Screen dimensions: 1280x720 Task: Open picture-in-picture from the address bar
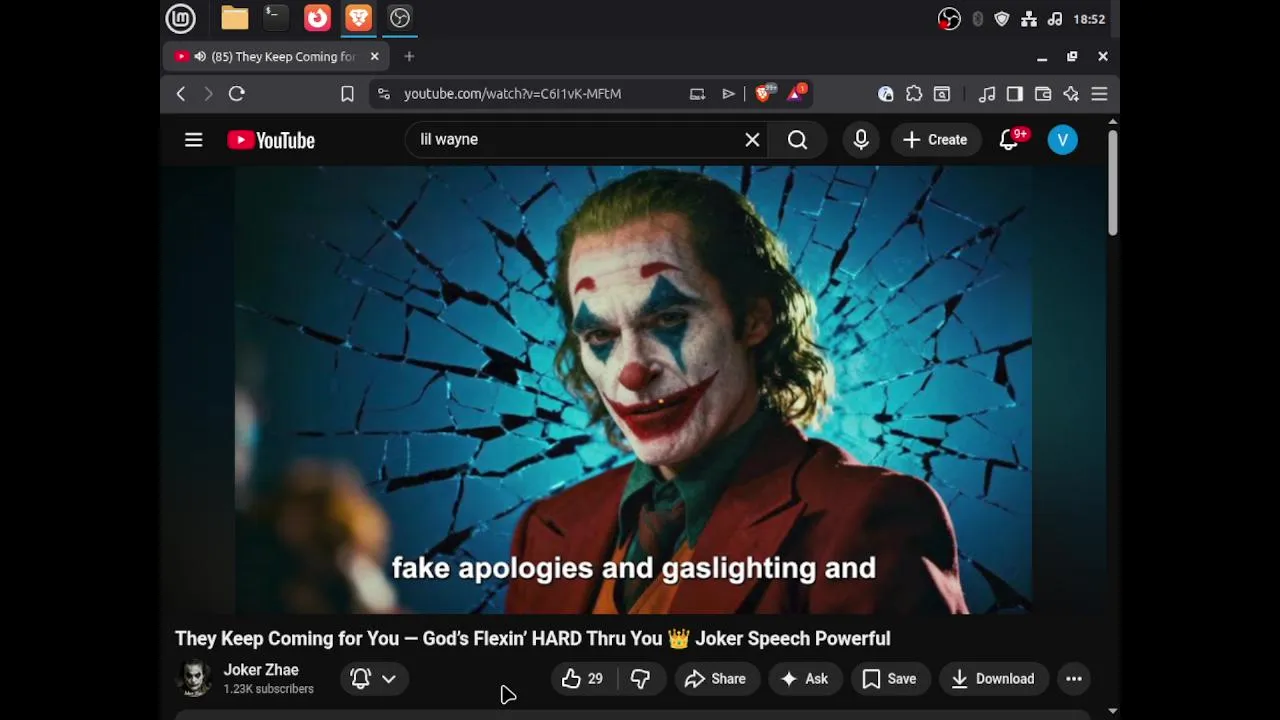[x=697, y=94]
